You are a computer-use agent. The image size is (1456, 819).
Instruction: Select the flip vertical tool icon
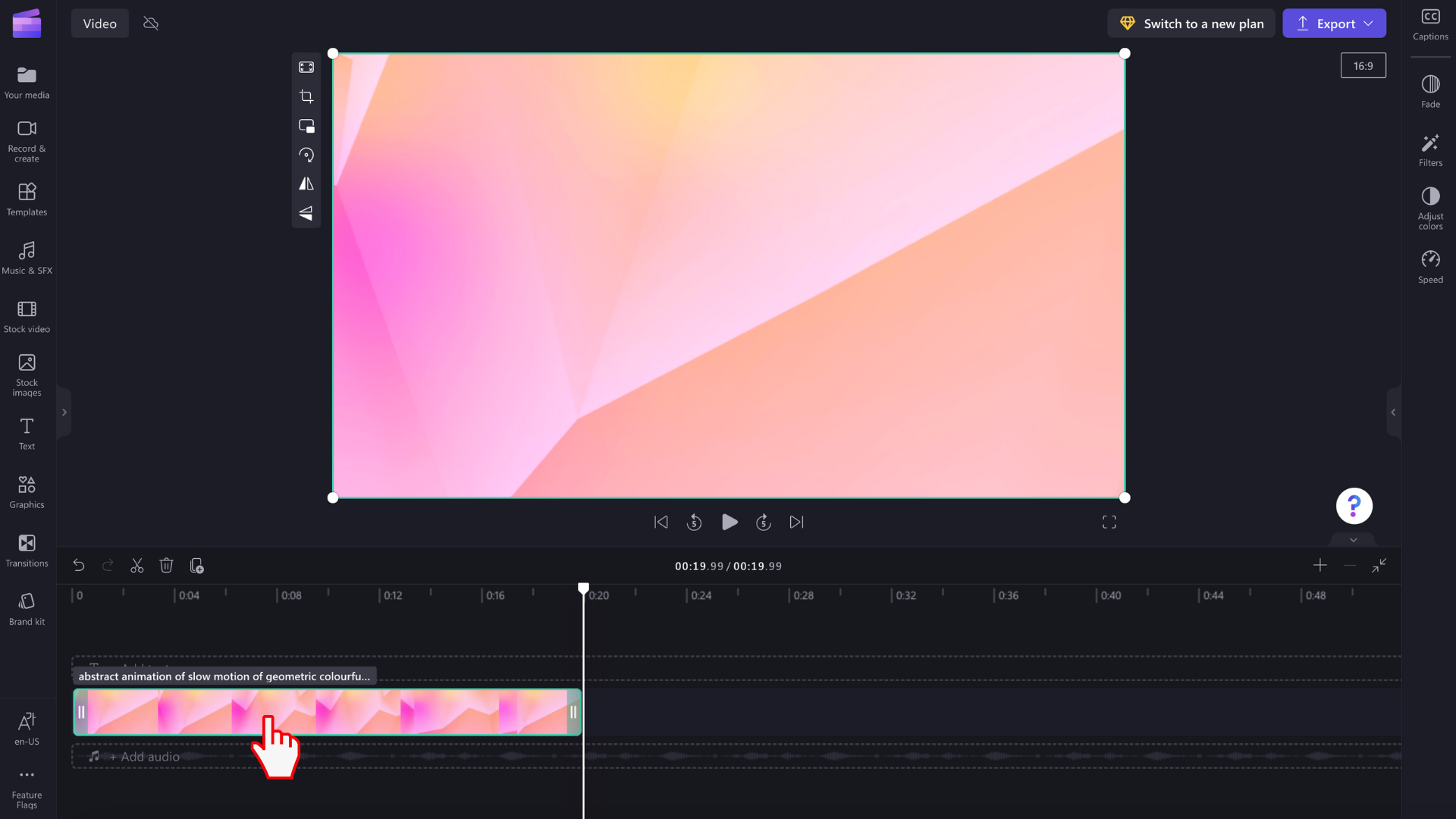tap(307, 214)
